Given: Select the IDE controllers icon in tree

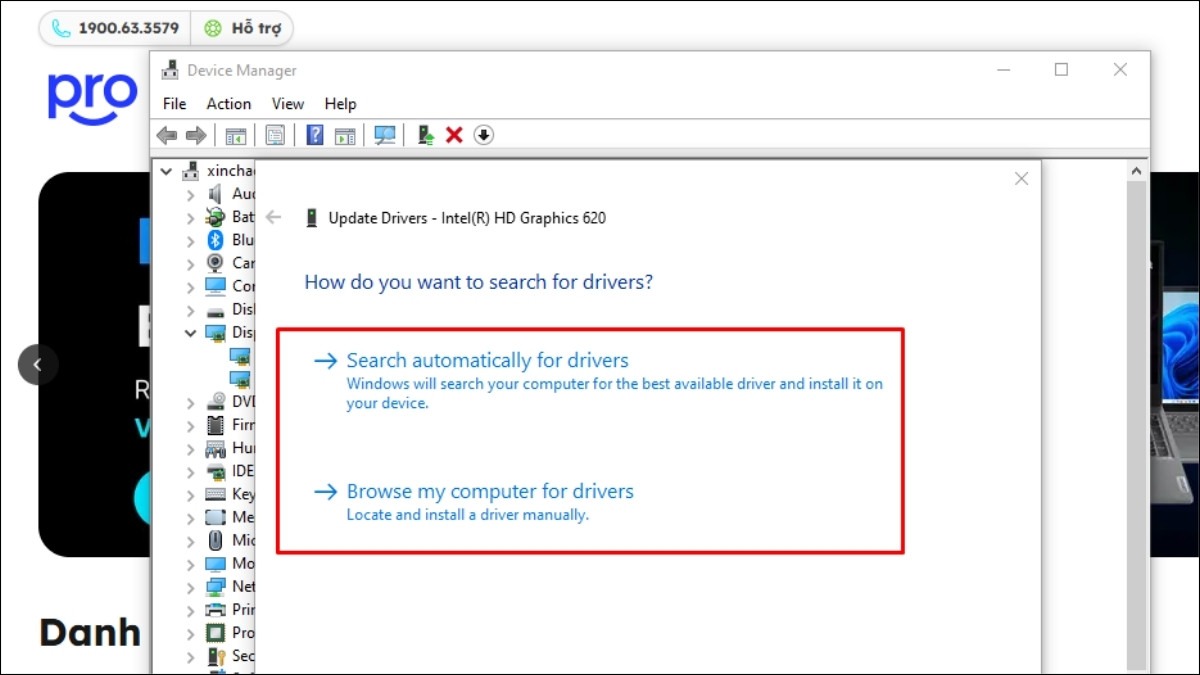Looking at the screenshot, I should pos(215,471).
